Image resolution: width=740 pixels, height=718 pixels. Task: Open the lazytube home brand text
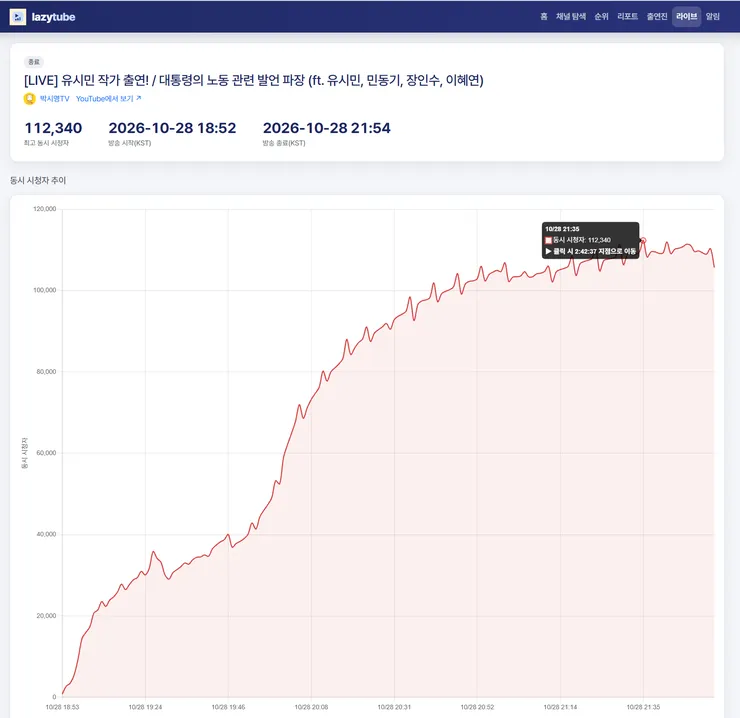[x=53, y=17]
